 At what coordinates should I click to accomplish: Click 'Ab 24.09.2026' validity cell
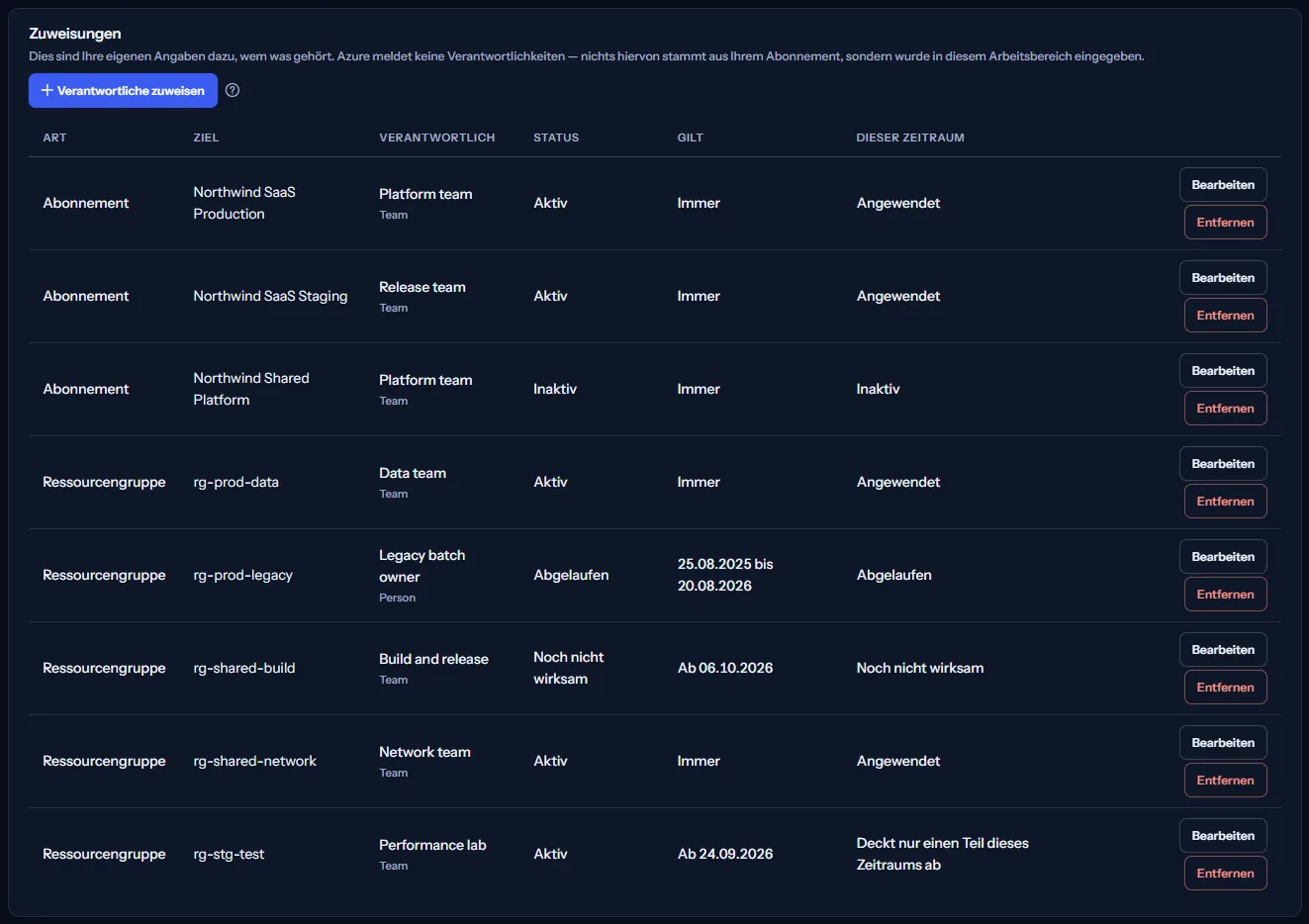tap(725, 854)
